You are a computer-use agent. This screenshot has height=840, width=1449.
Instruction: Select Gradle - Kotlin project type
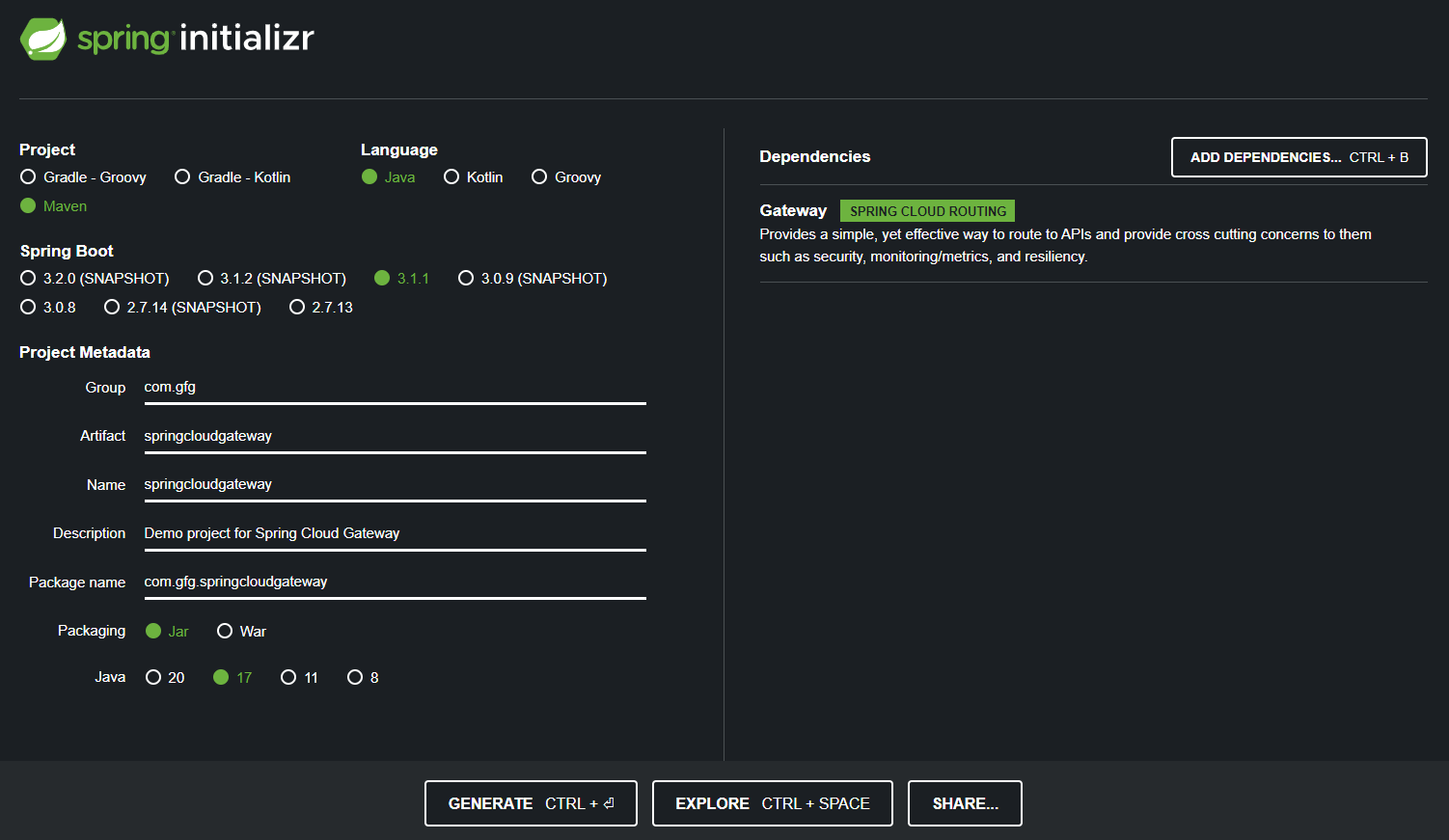(x=232, y=177)
